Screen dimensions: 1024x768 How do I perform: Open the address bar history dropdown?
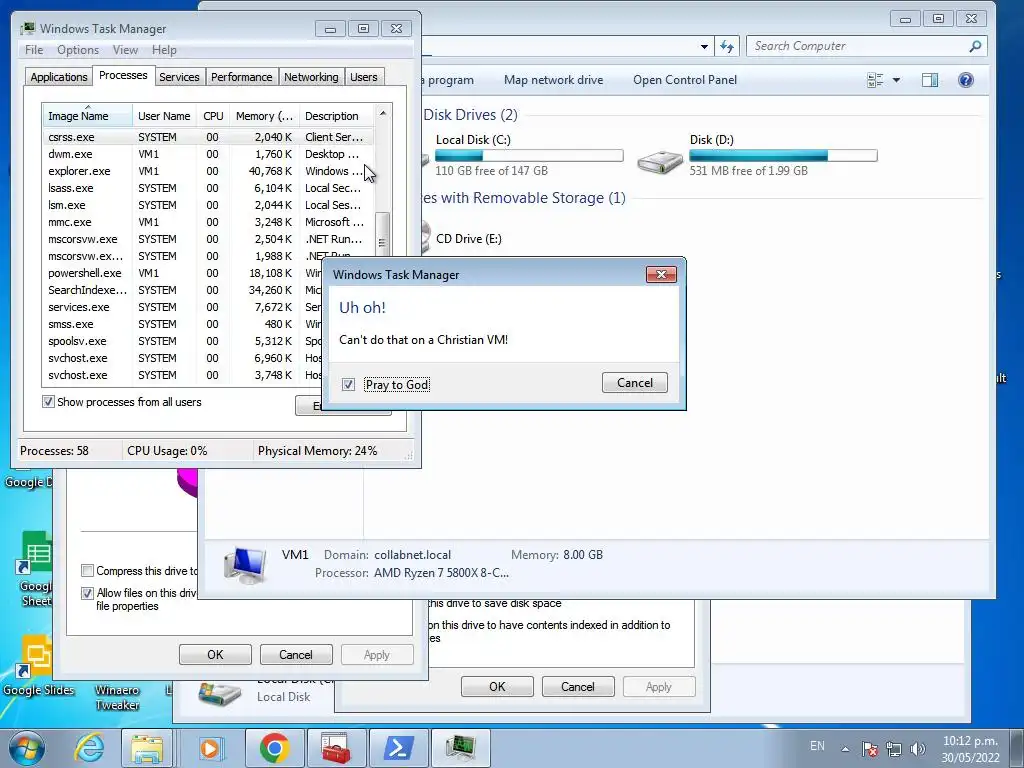[x=704, y=46]
